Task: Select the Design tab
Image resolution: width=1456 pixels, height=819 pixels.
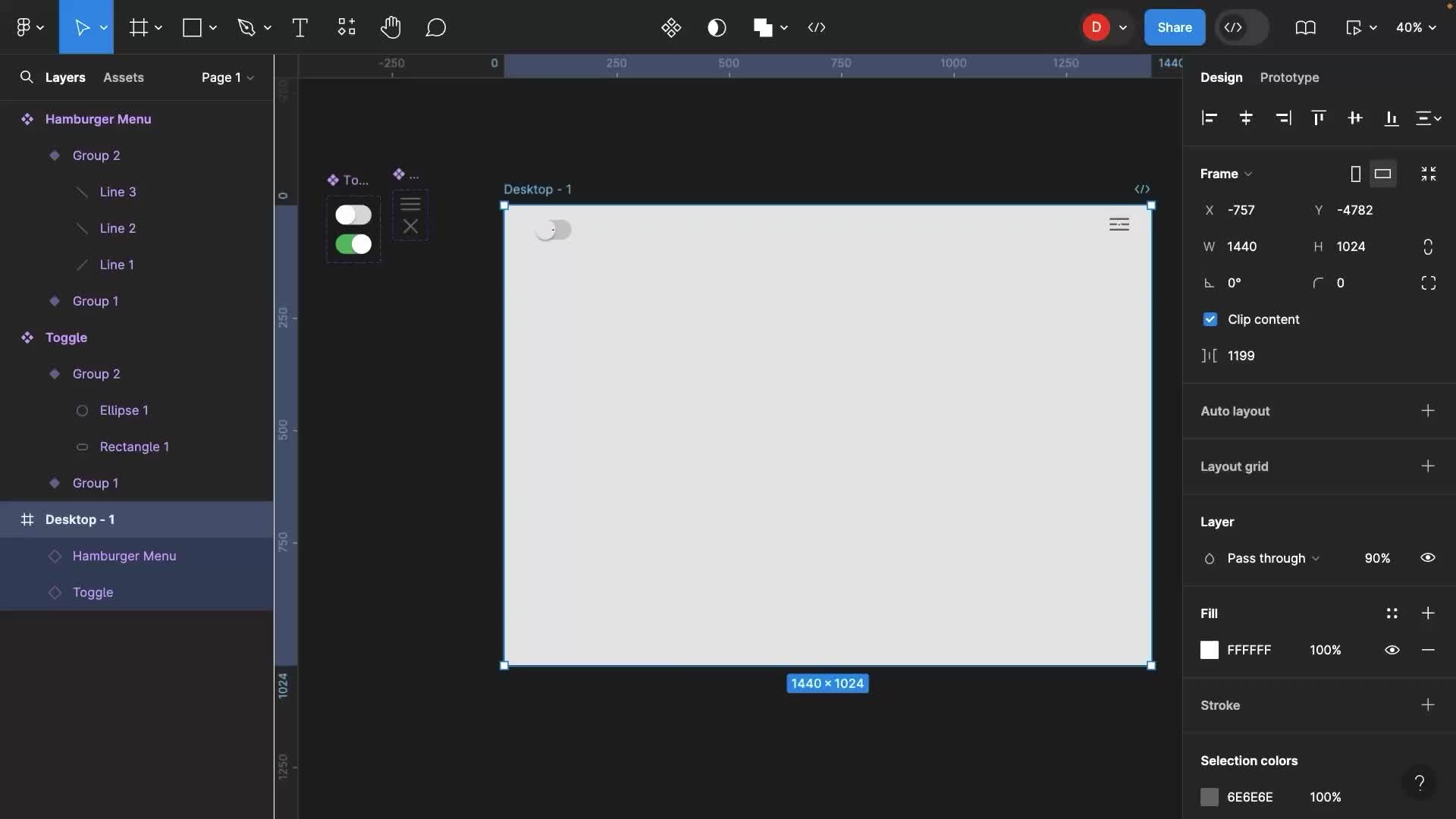Action: (x=1221, y=77)
